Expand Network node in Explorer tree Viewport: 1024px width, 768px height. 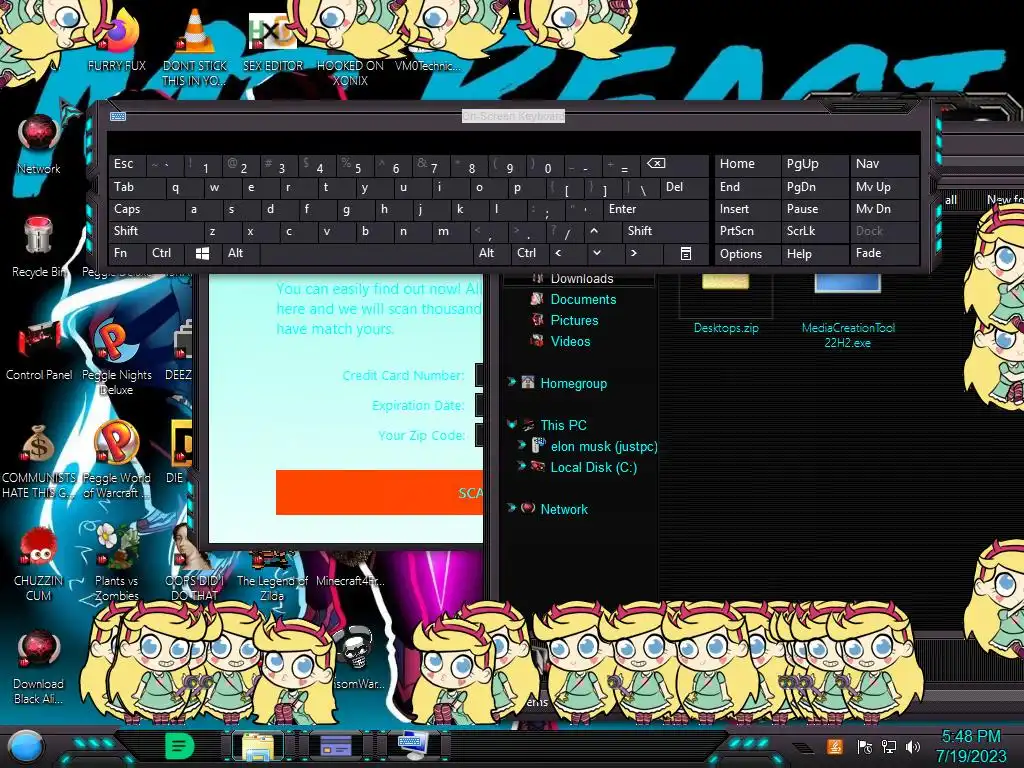[x=512, y=507]
